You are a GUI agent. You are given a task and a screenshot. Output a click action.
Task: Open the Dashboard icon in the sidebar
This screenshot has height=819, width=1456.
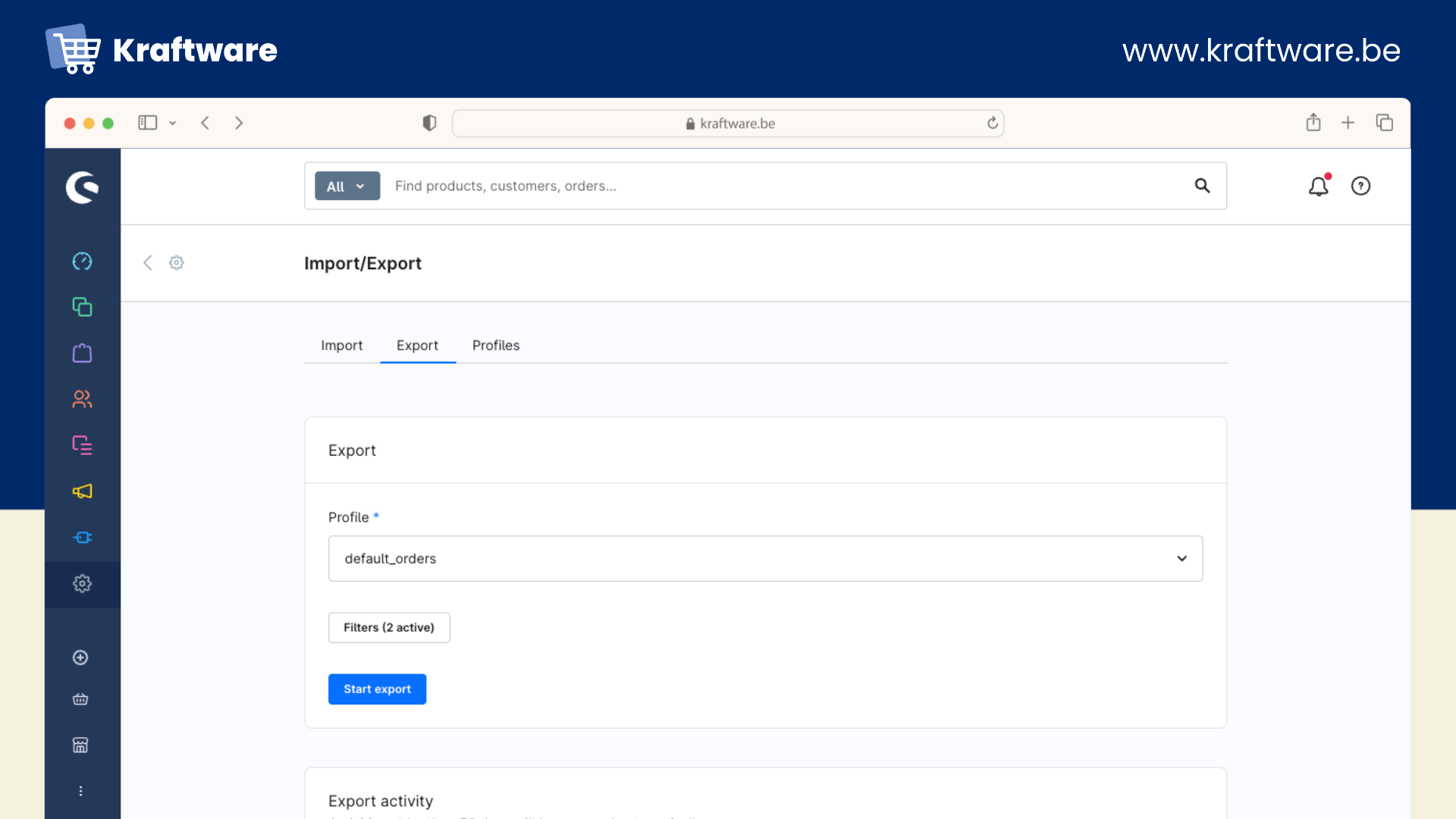(82, 262)
